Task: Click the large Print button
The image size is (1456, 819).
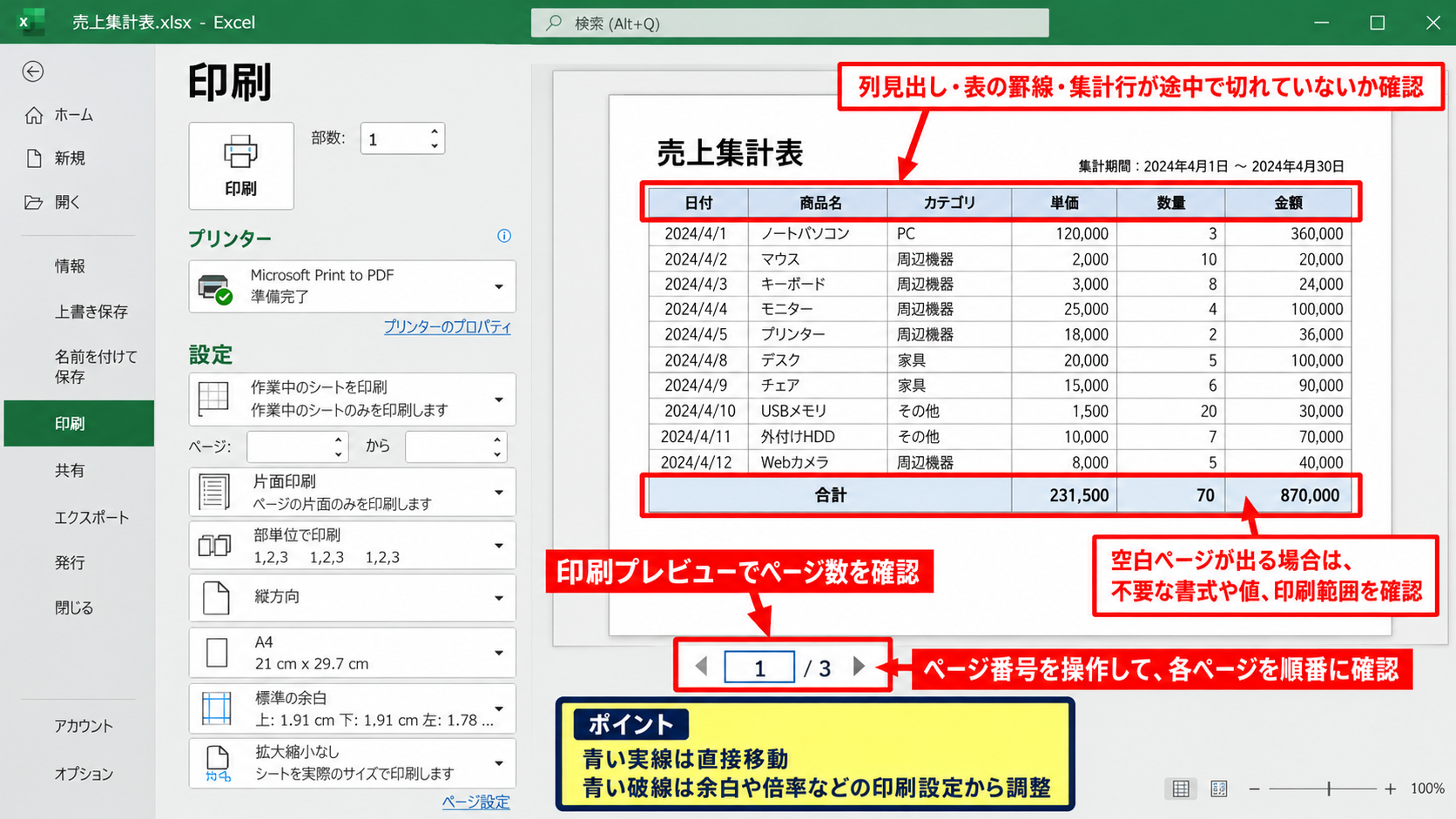Action: [241, 165]
